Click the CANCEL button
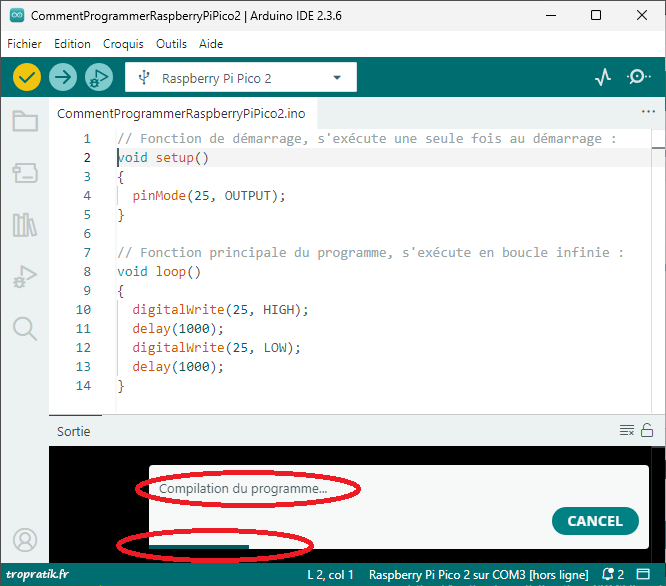The width and height of the screenshot is (666, 586). pos(595,521)
